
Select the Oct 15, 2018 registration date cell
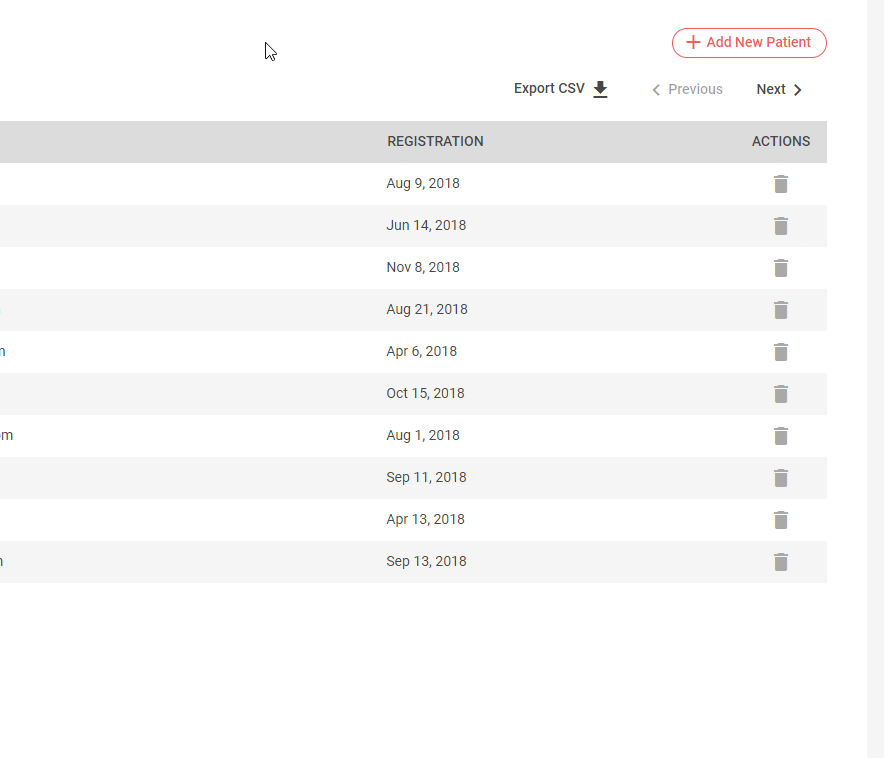pos(425,394)
